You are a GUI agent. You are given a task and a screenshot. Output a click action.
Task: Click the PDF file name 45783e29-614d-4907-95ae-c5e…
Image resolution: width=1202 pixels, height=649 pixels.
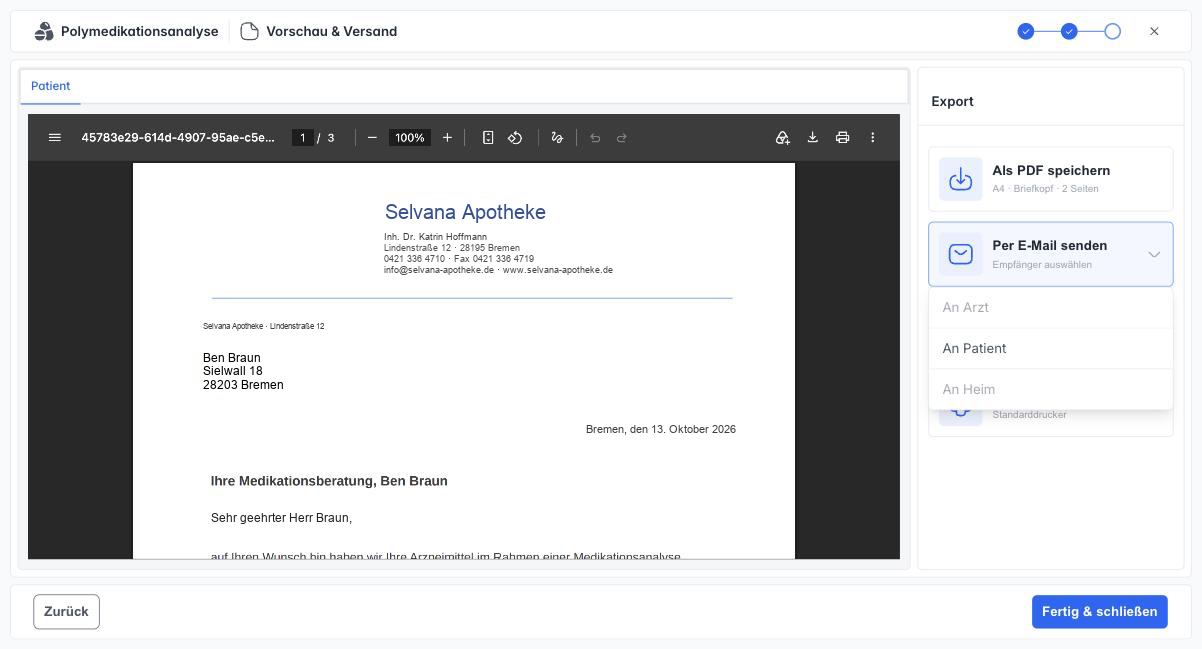click(x=178, y=138)
